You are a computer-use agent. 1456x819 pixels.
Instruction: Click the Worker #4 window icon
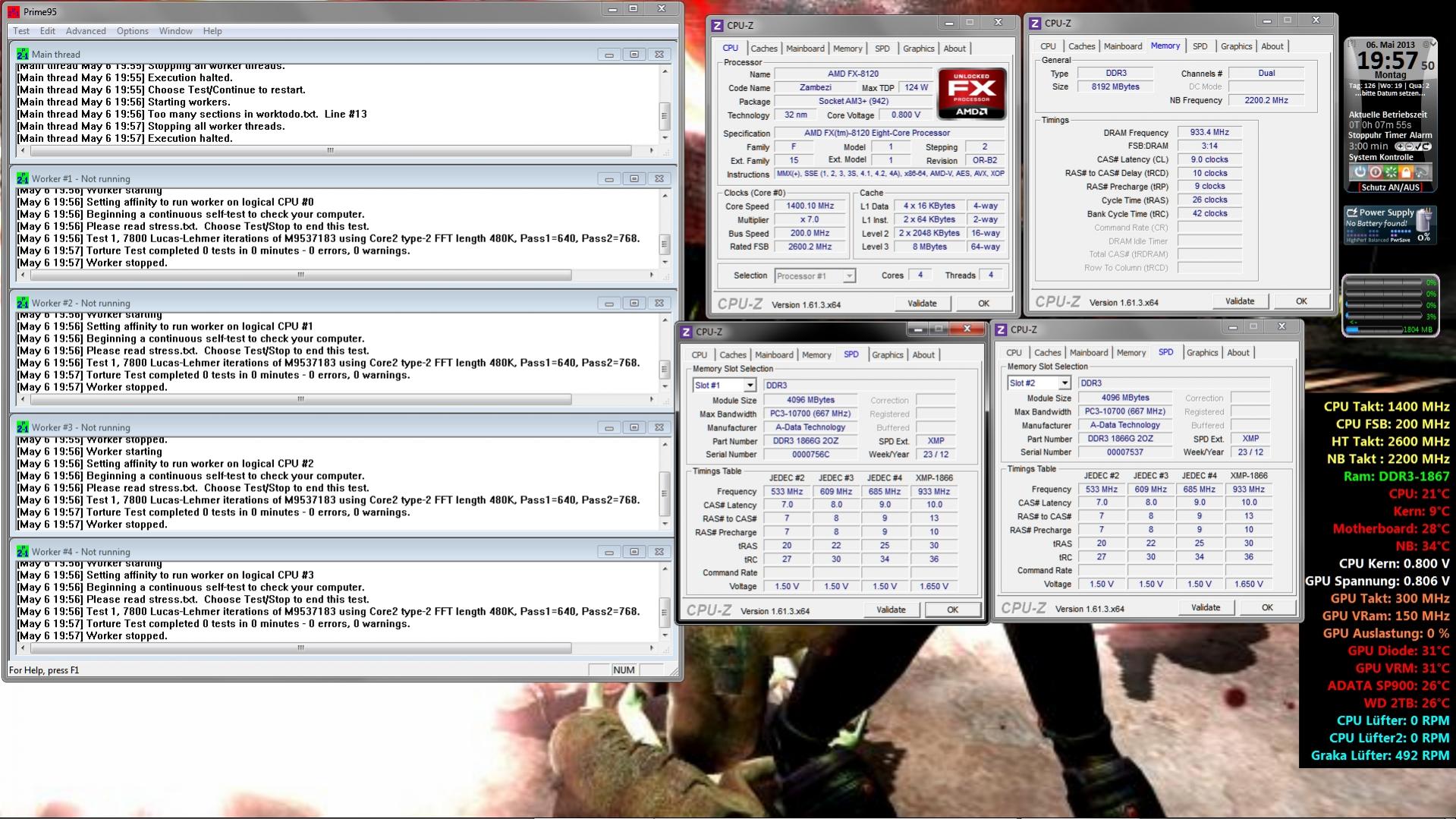point(23,552)
